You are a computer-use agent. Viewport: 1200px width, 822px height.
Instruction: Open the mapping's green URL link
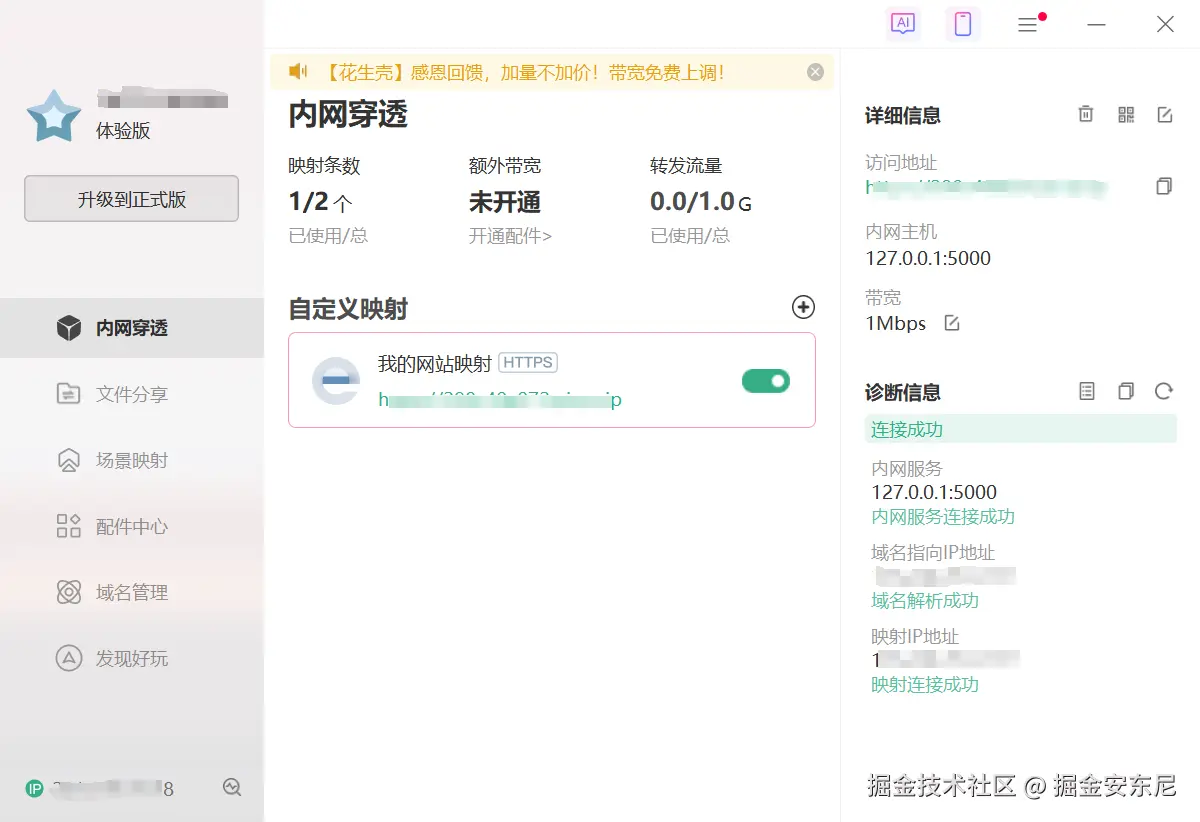500,400
